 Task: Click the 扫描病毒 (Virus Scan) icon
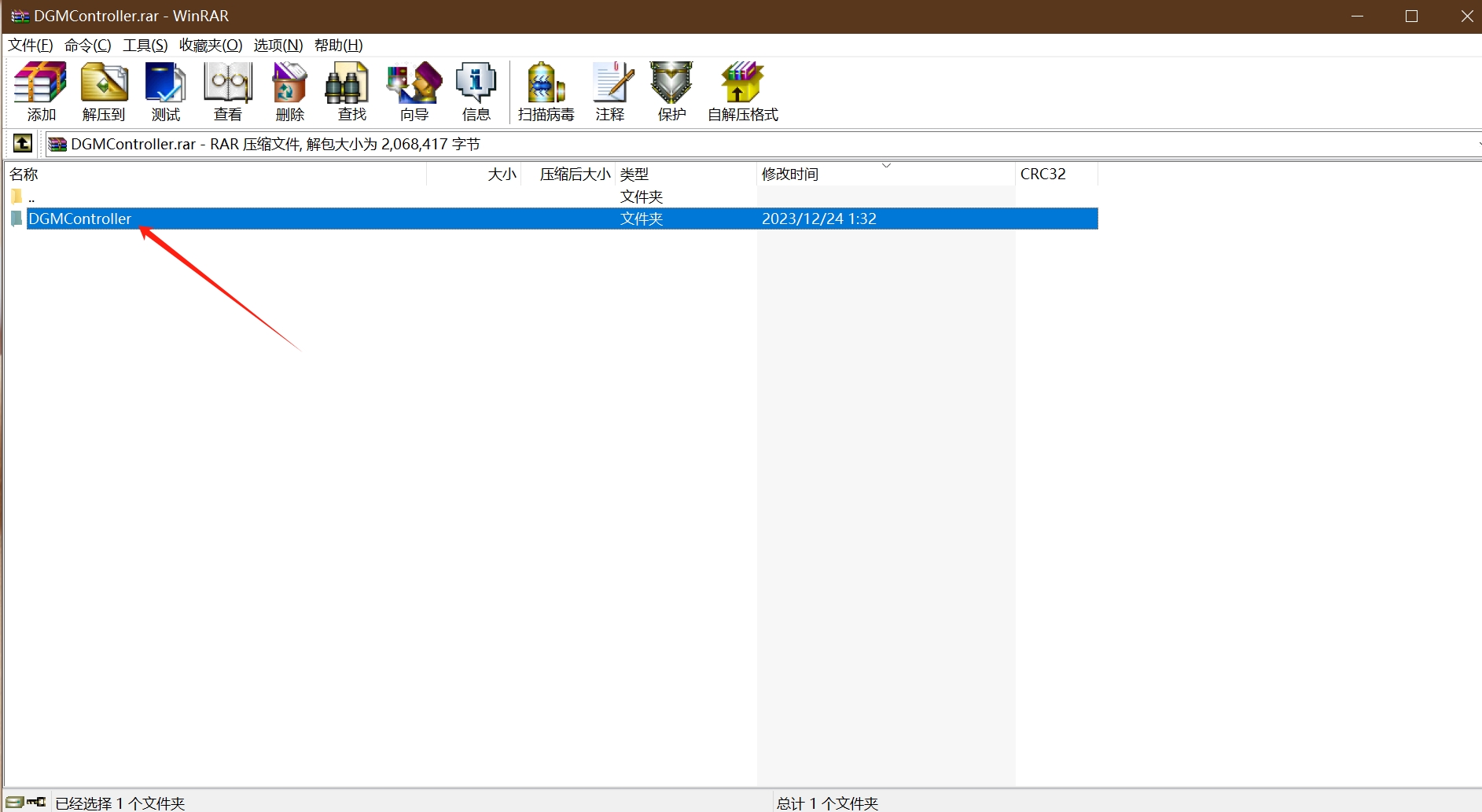tap(546, 83)
